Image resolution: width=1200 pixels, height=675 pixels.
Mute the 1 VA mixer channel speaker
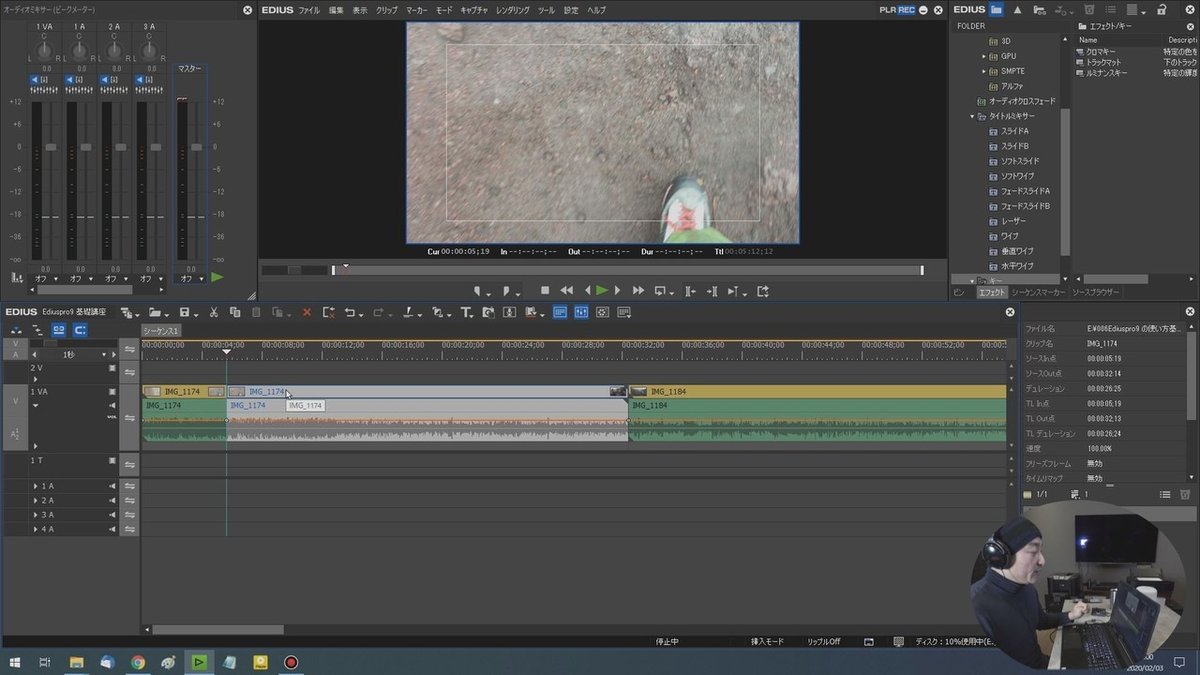pos(35,79)
